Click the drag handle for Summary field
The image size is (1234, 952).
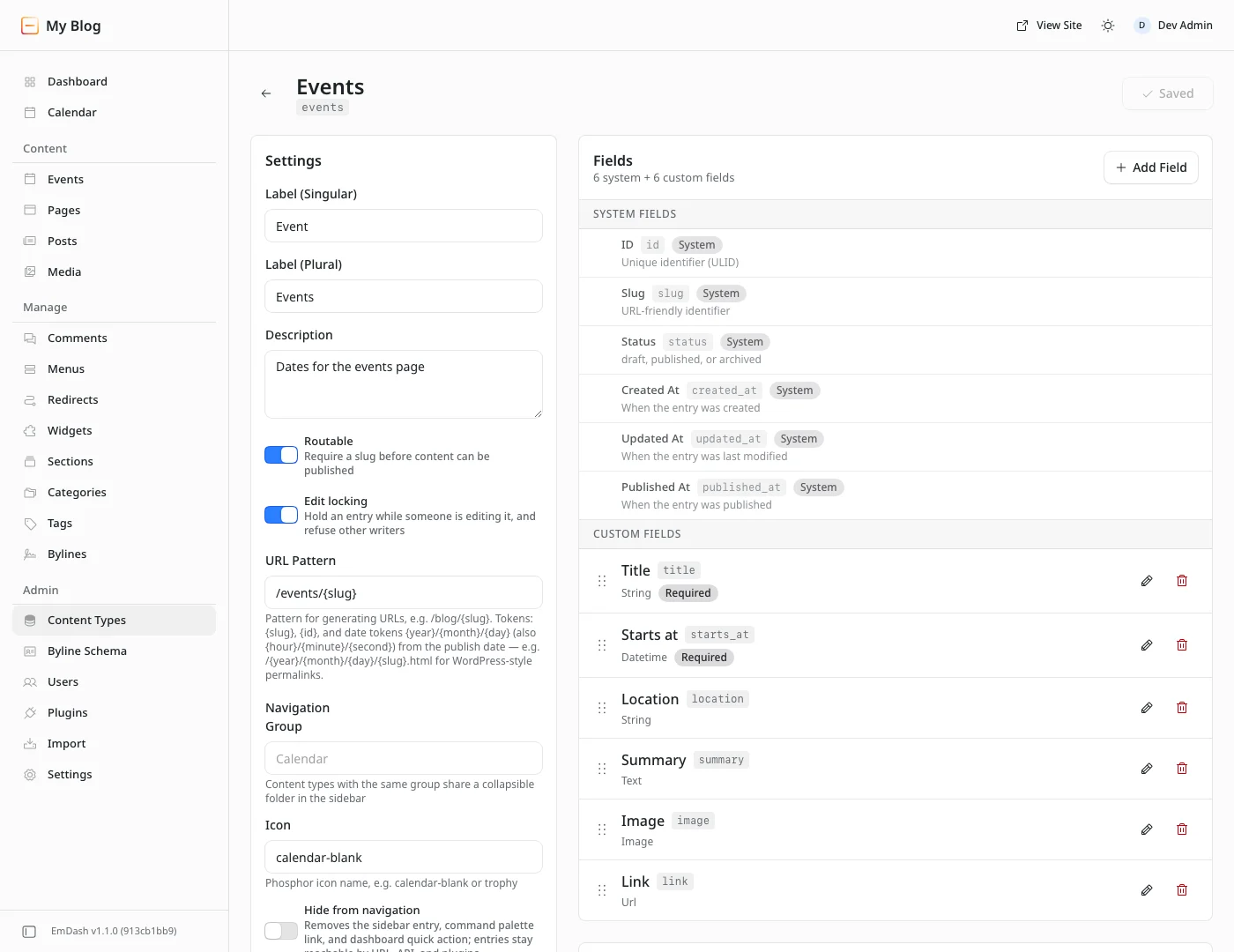(x=602, y=769)
